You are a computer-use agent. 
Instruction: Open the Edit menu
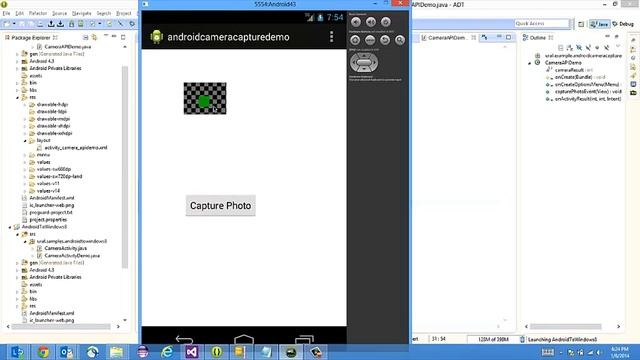click(19, 13)
